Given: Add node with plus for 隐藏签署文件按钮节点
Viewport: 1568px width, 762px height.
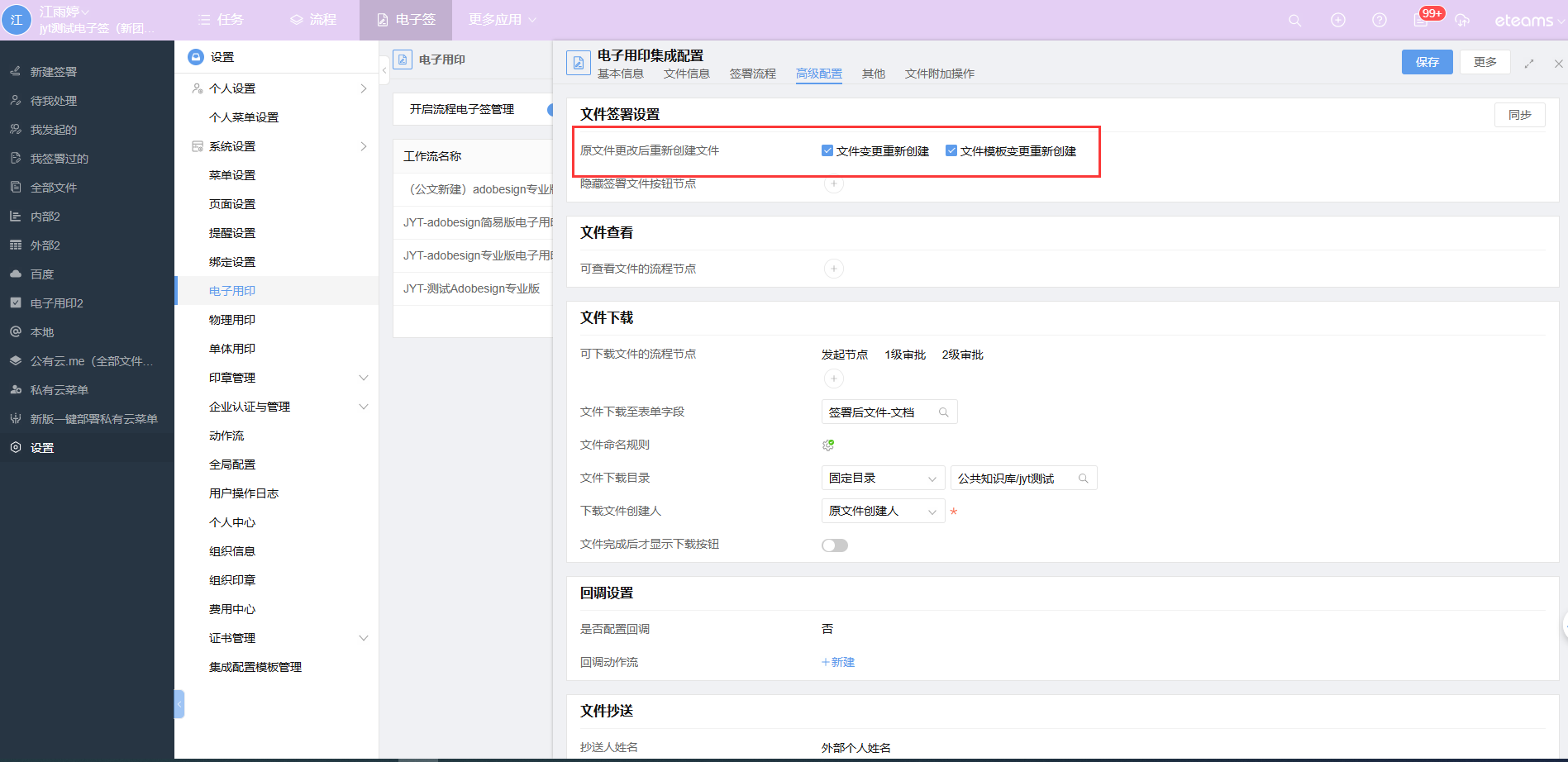Looking at the screenshot, I should [834, 184].
